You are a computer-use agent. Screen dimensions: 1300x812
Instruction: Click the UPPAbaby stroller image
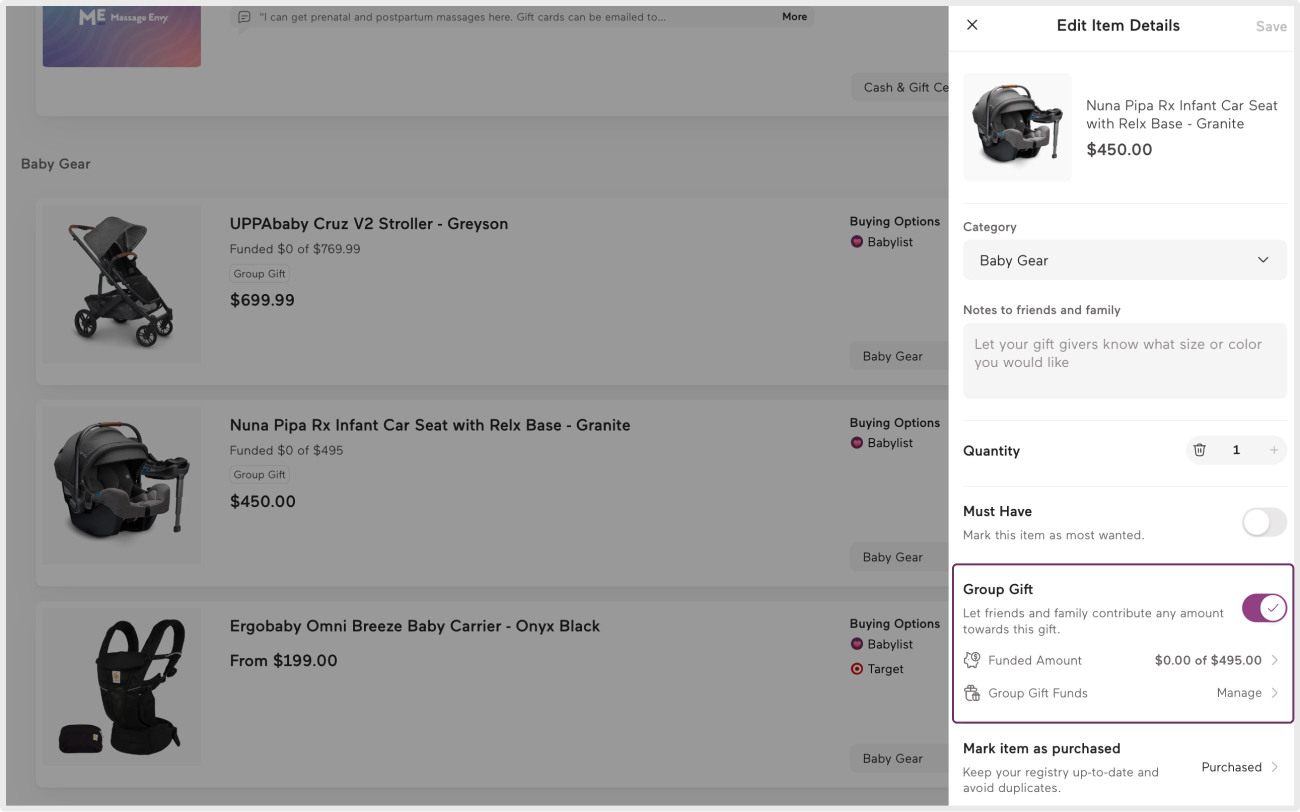[121, 284]
